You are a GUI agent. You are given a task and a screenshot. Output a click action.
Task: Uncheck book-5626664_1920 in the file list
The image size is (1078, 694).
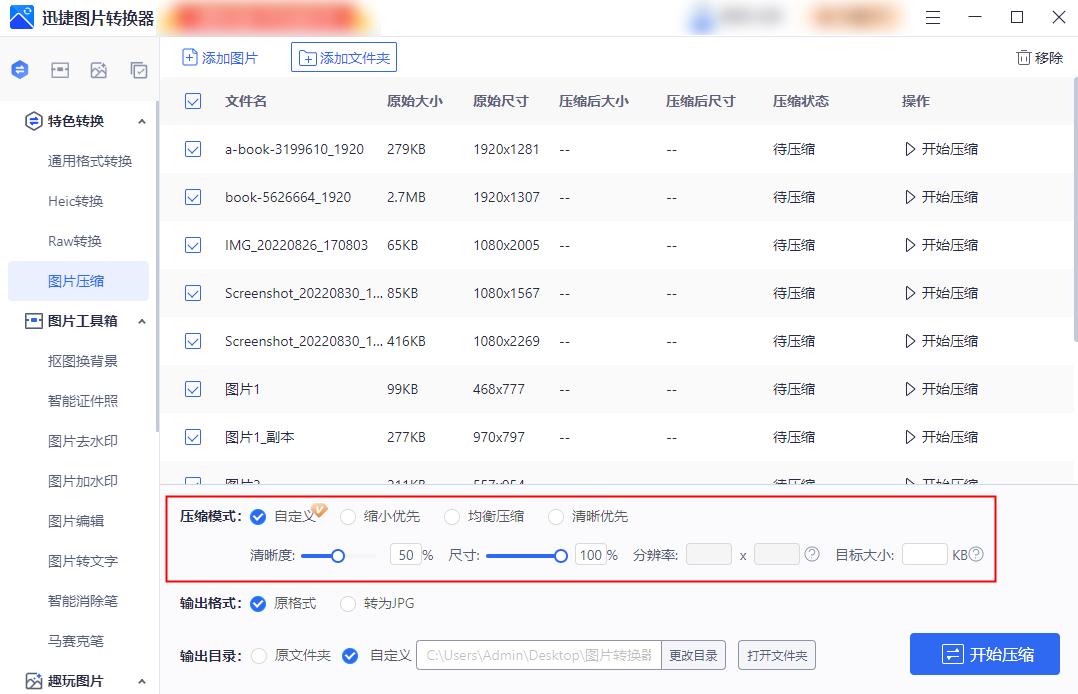(x=192, y=197)
